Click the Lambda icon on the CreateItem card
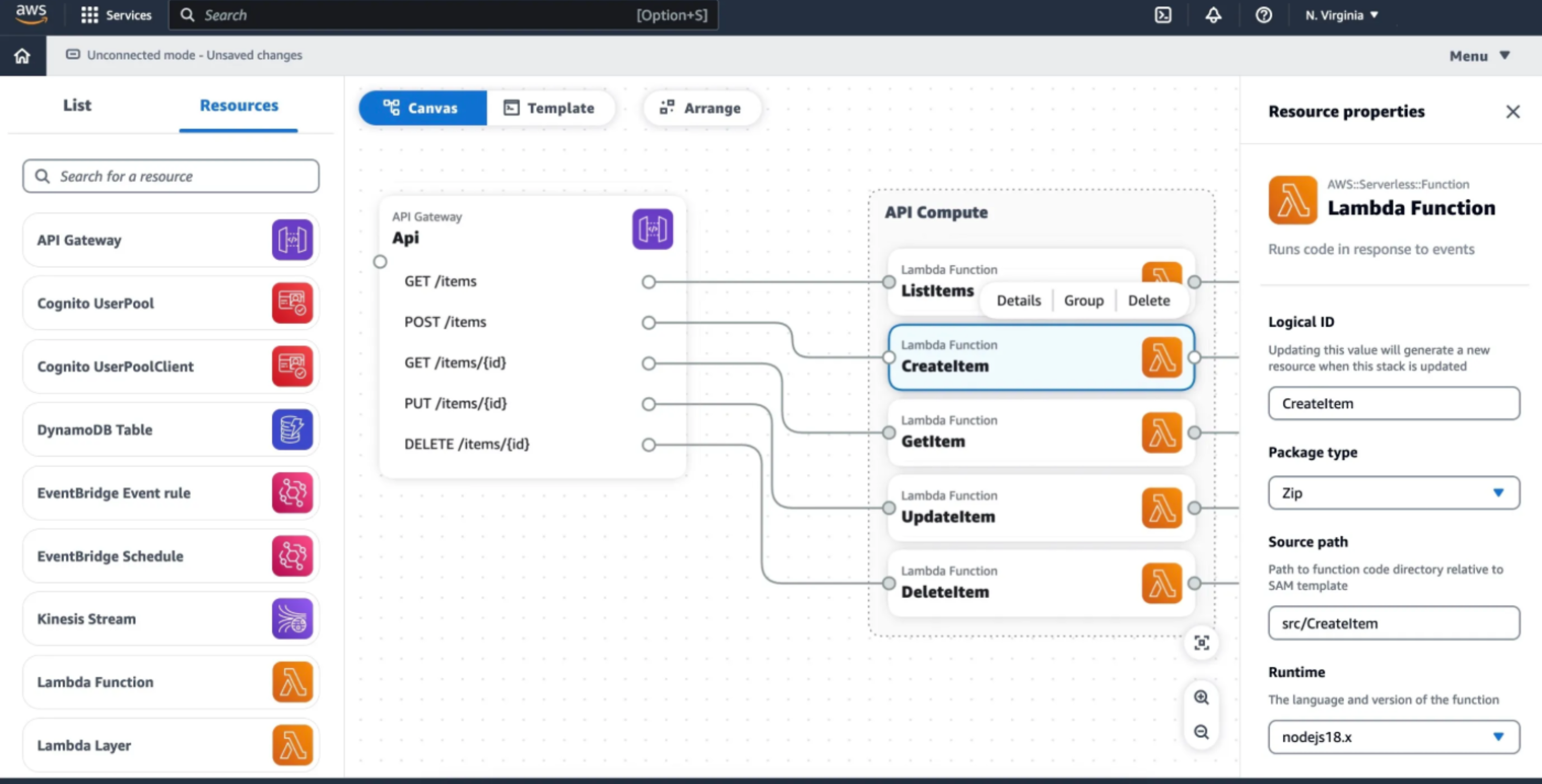Viewport: 1542px width, 784px height. tap(1162, 357)
